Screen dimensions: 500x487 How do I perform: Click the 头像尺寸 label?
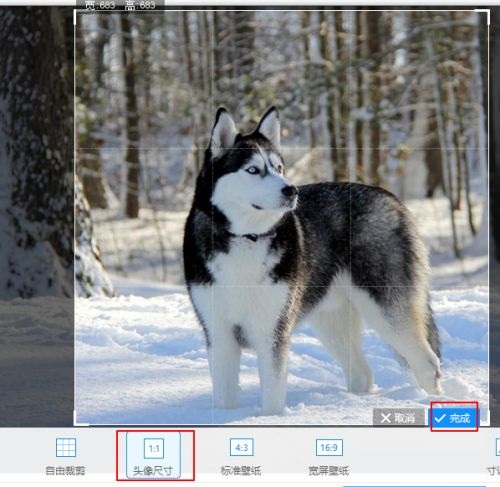[x=153, y=471]
